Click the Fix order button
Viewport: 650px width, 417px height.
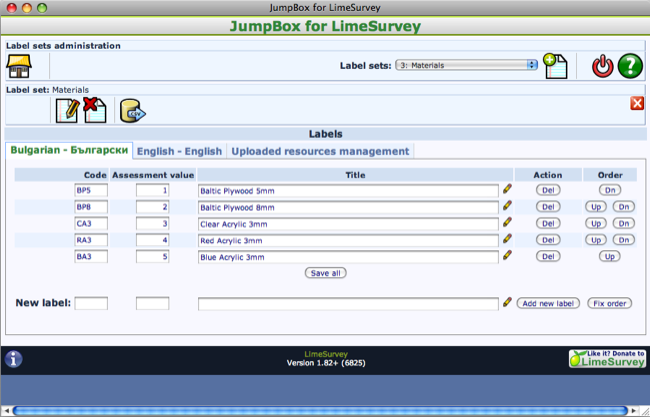click(609, 303)
